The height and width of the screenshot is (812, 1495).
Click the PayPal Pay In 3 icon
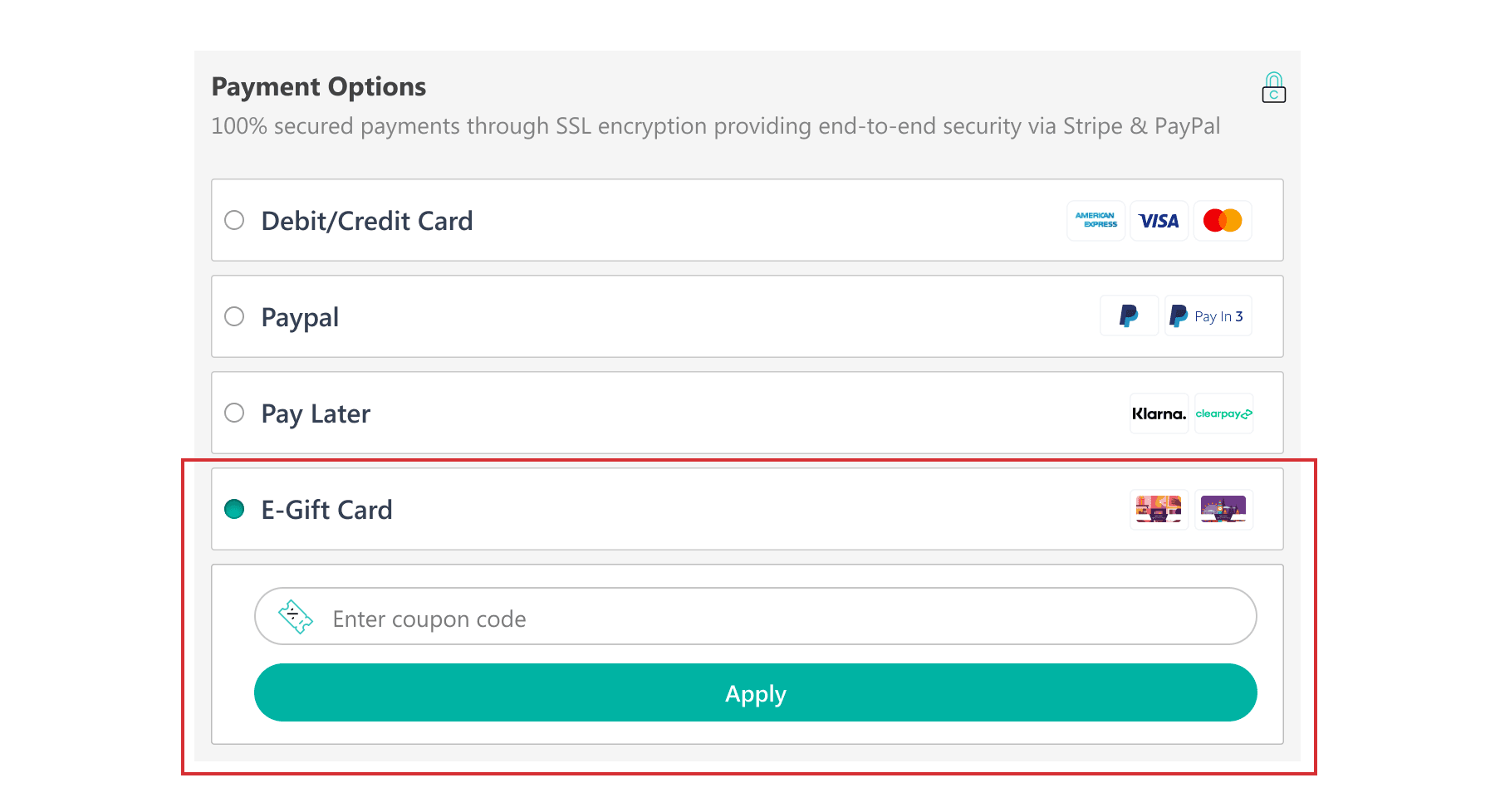coord(1208,316)
